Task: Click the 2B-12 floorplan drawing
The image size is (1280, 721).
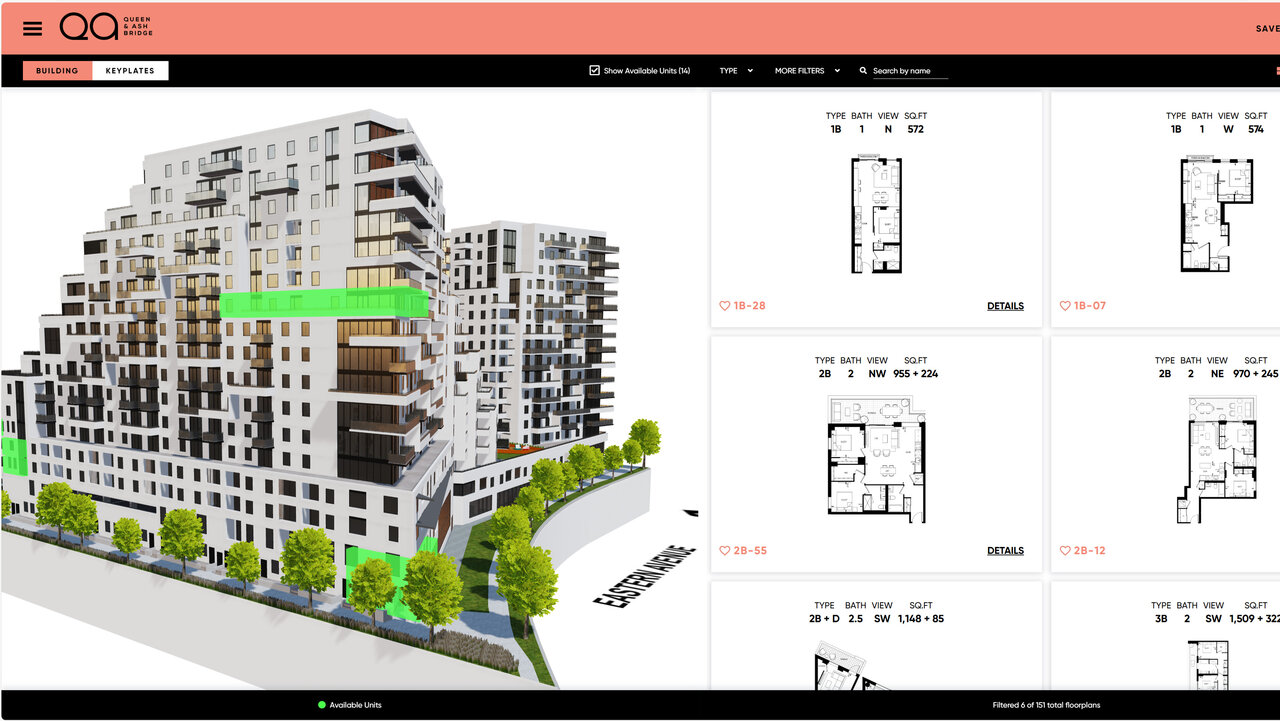Action: (1216, 459)
